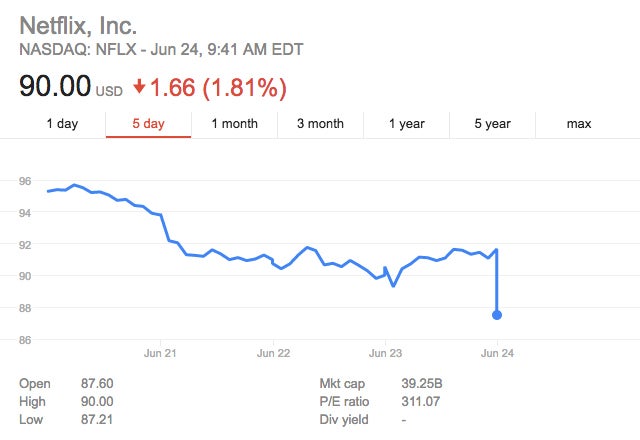Click the 1.66 (1.81%) price change
The width and height of the screenshot is (640, 440).
[220, 87]
